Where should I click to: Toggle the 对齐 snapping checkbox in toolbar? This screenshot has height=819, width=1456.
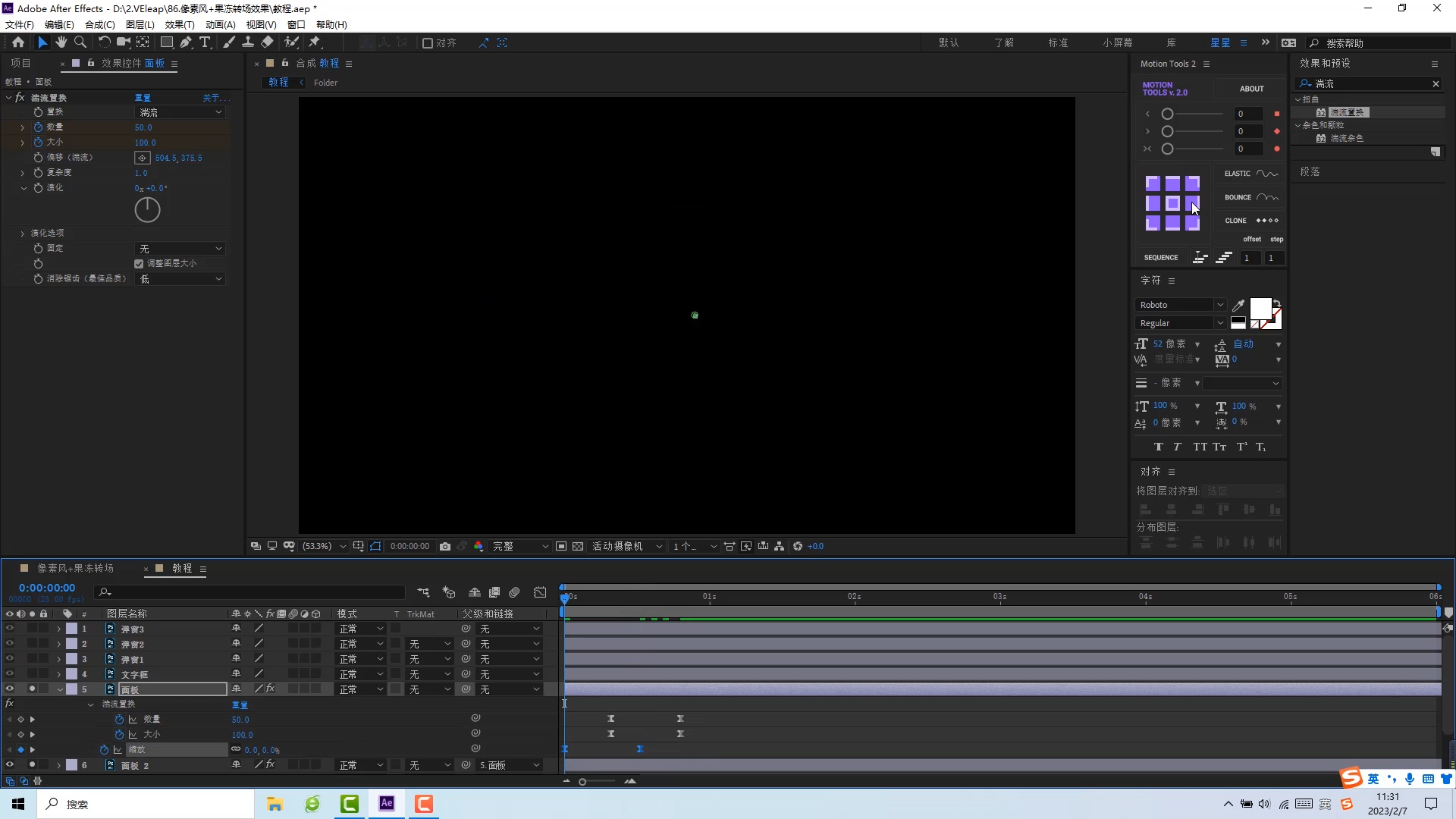pos(428,43)
